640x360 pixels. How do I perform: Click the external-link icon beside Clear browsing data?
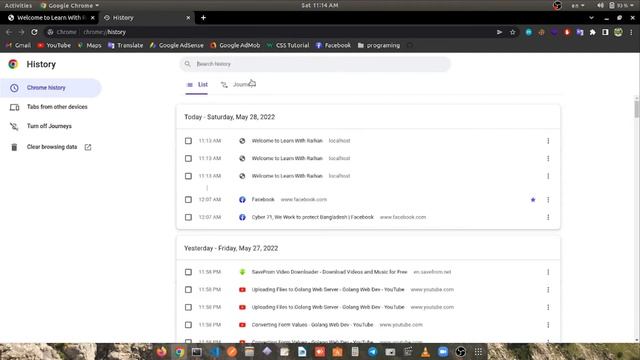pyautogui.click(x=88, y=147)
